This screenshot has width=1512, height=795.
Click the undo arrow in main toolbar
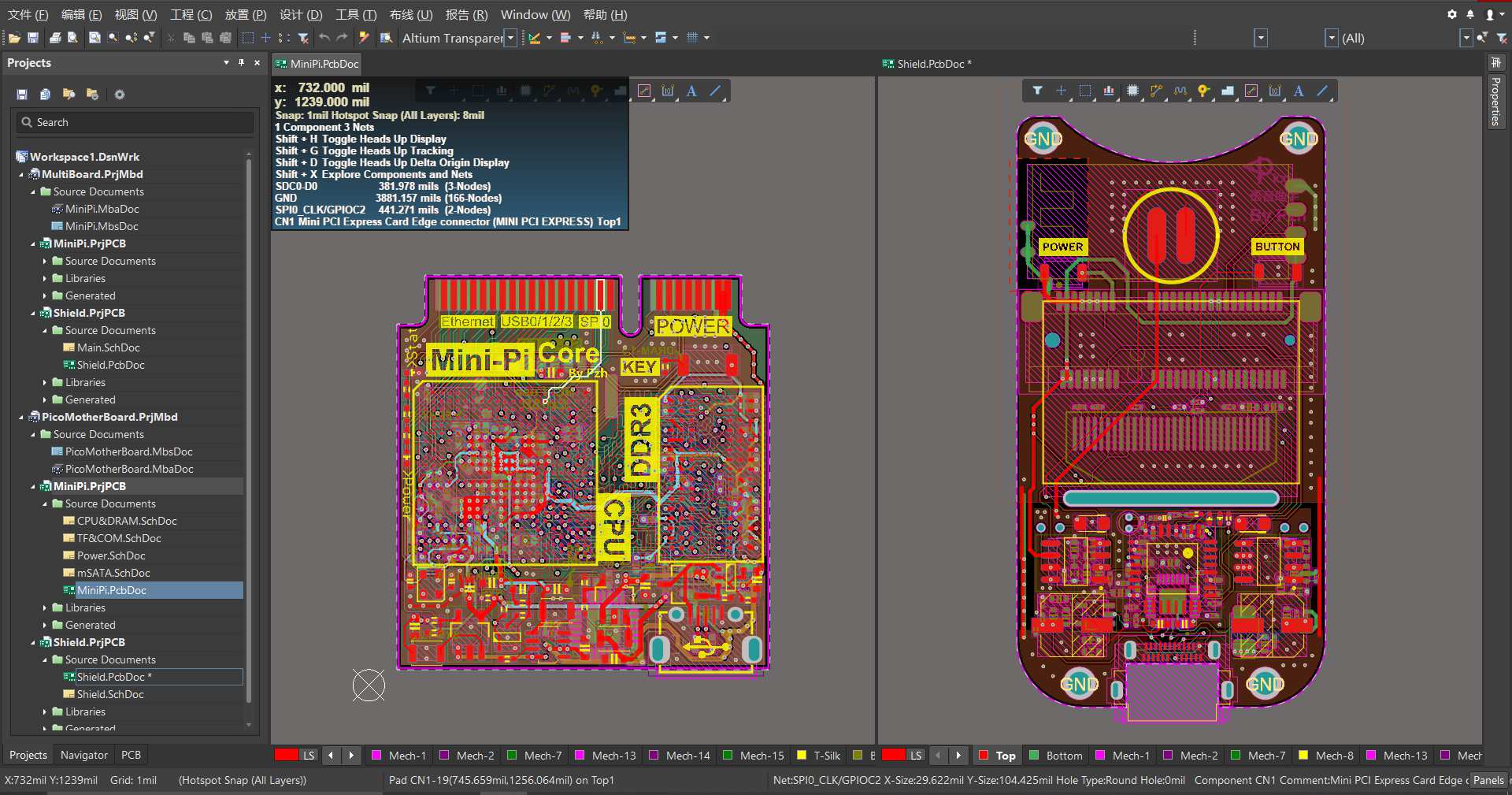pyautogui.click(x=324, y=38)
